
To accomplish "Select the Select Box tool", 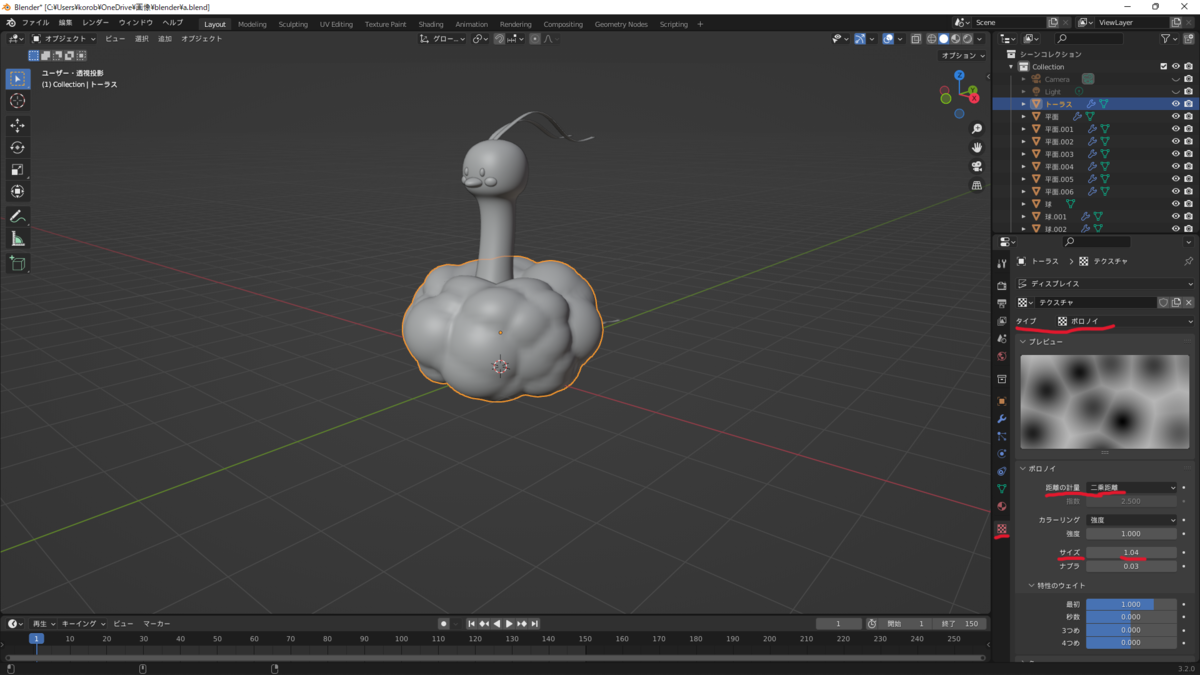I will click(17, 78).
